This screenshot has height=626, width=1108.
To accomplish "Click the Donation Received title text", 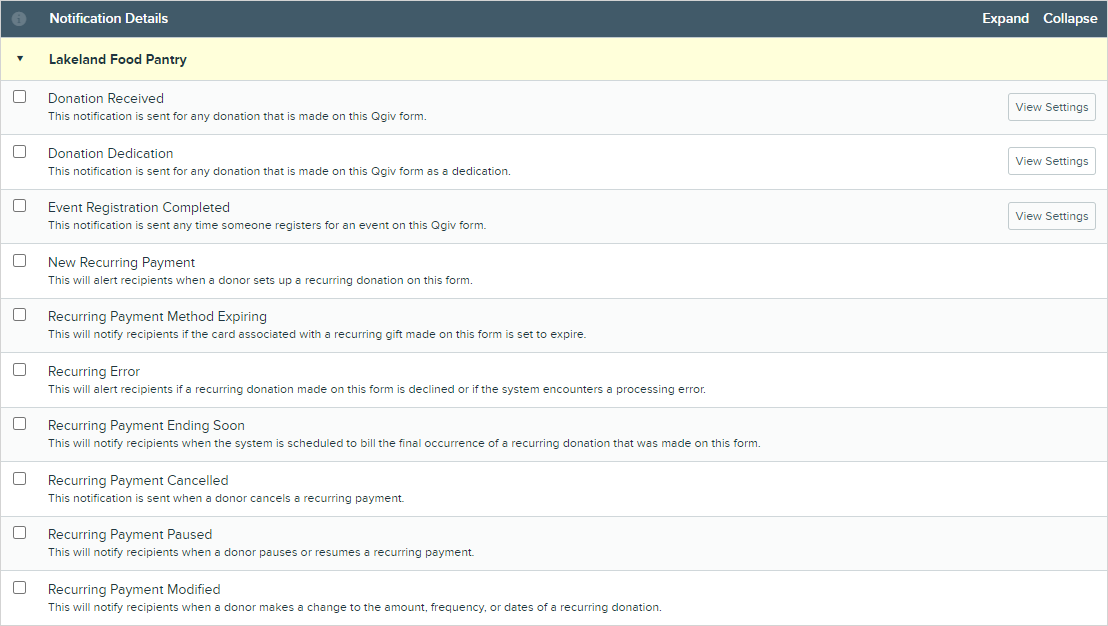I will [106, 98].
